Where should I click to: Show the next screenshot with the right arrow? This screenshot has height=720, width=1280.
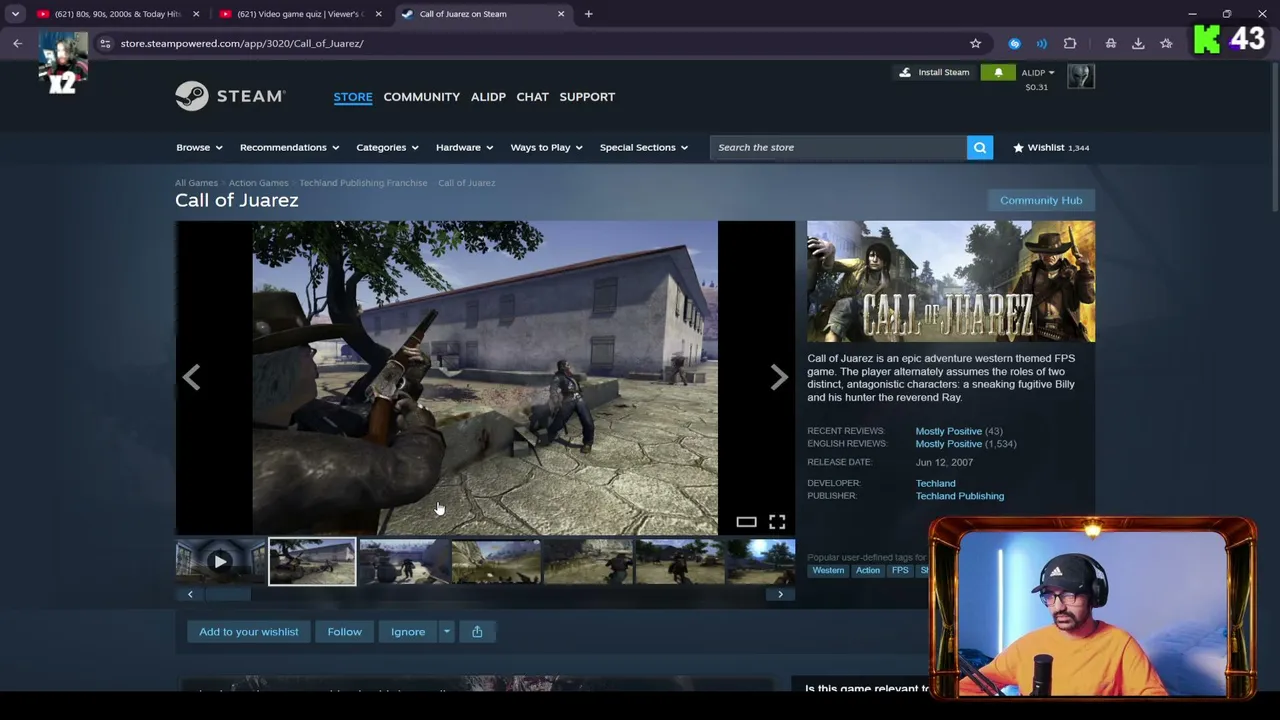(779, 377)
